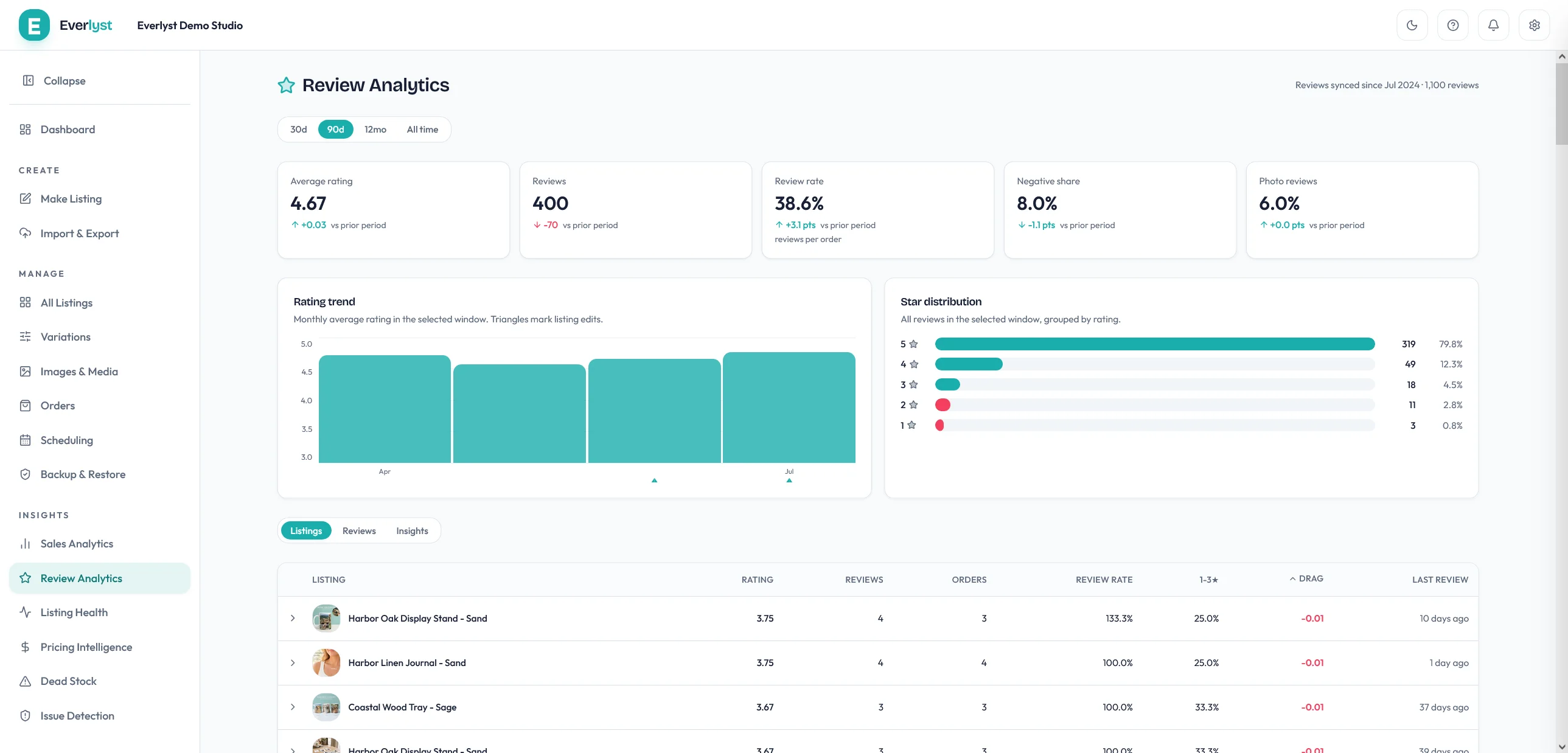Click the listing edit triangle under Jul
This screenshot has width=1568, height=753.
point(789,481)
